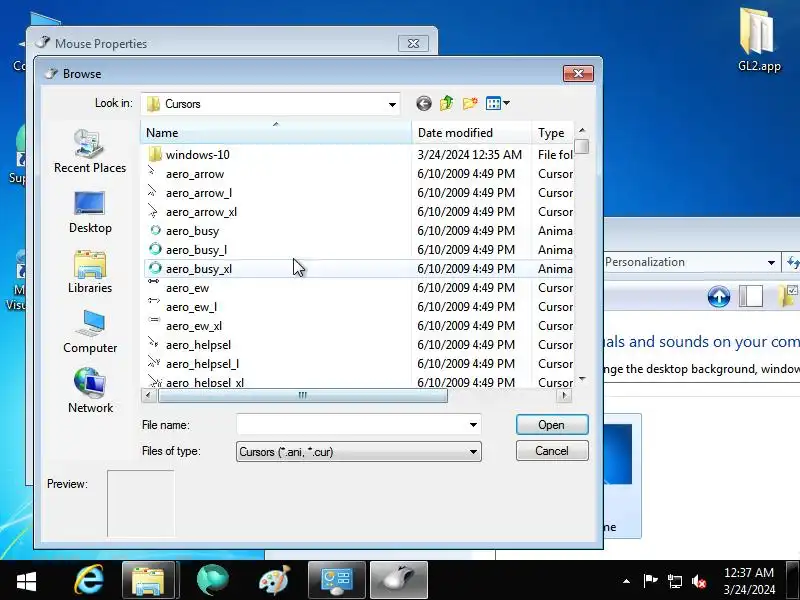This screenshot has height=600, width=800.
Task: Expand the Look in Cursors dropdown
Action: pyautogui.click(x=392, y=104)
